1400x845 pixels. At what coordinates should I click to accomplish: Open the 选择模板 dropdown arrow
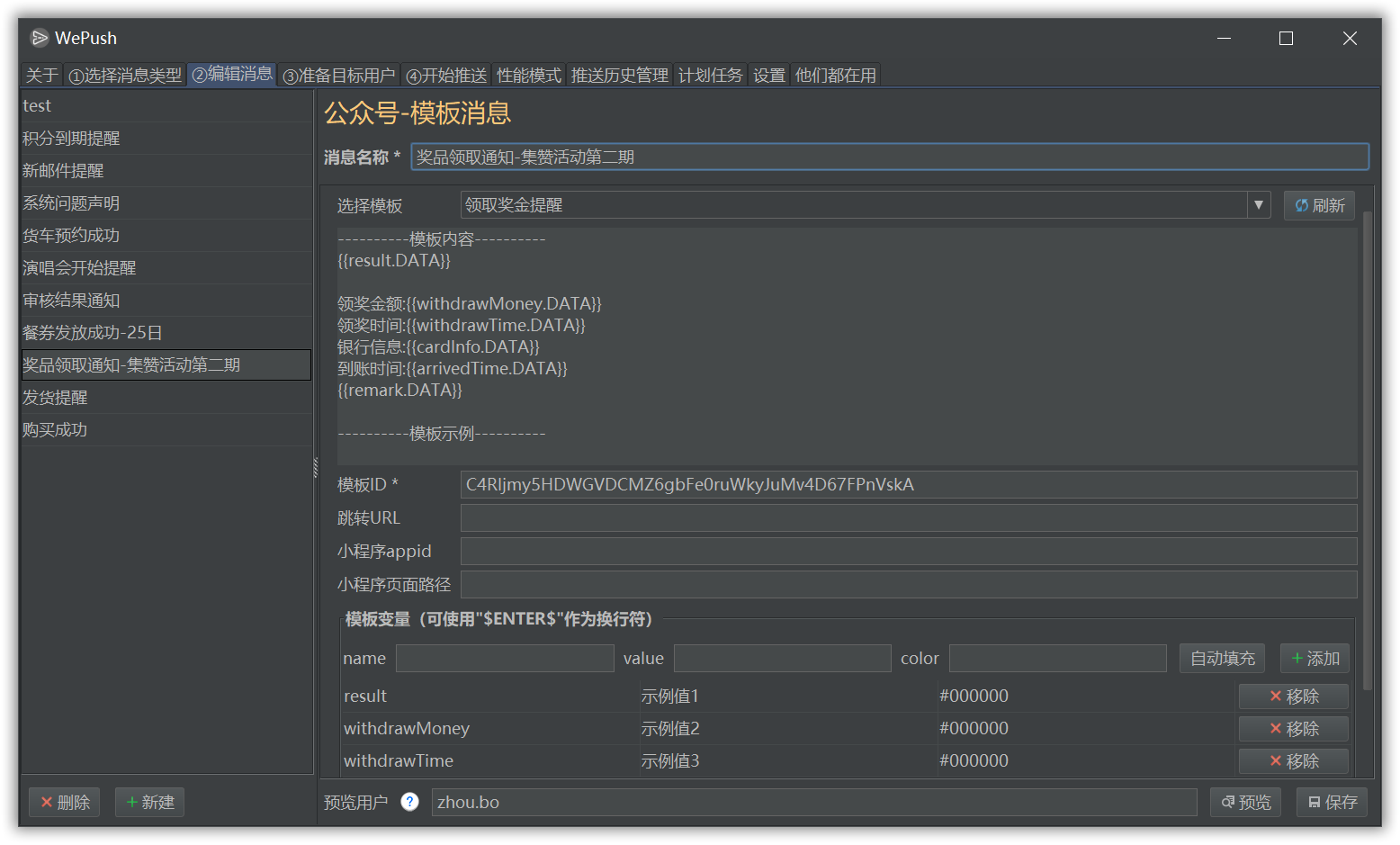1259,205
